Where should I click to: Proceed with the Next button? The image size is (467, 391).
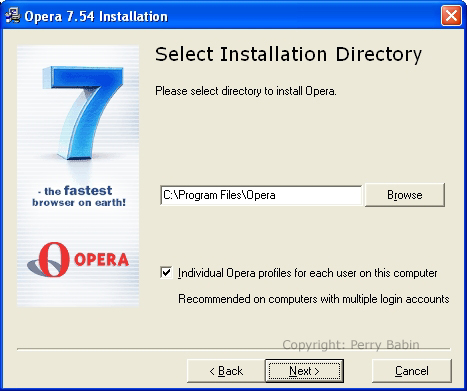[304, 371]
